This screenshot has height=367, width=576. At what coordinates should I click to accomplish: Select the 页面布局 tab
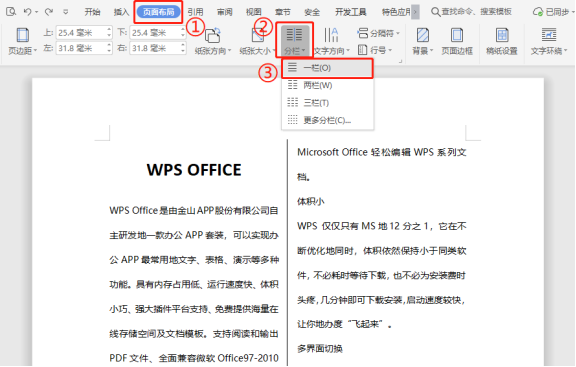tap(159, 12)
